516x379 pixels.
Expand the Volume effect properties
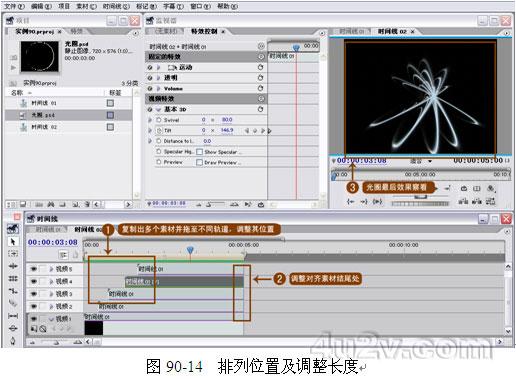159,88
